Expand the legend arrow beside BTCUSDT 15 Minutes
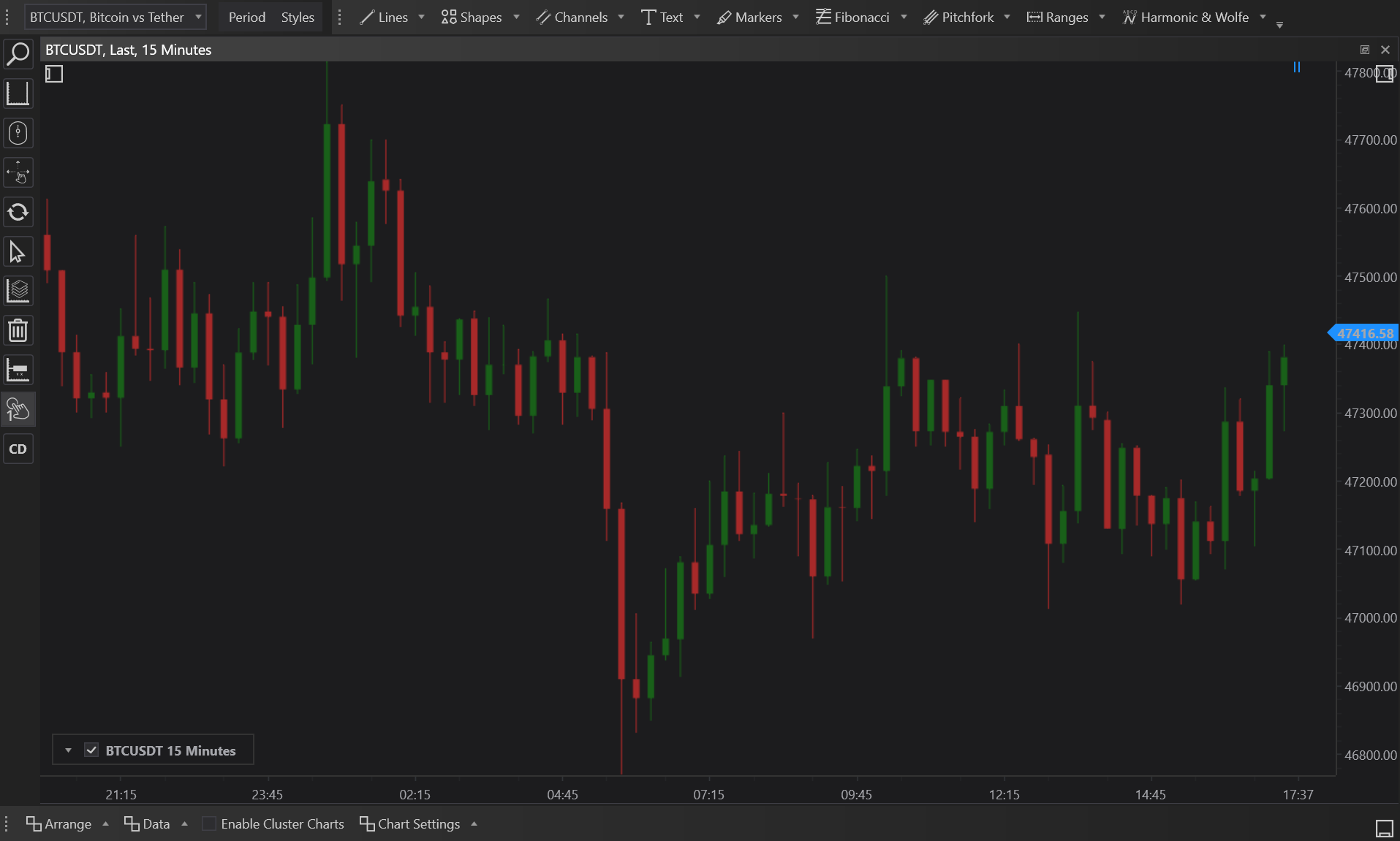This screenshot has width=1400, height=841. (x=68, y=750)
